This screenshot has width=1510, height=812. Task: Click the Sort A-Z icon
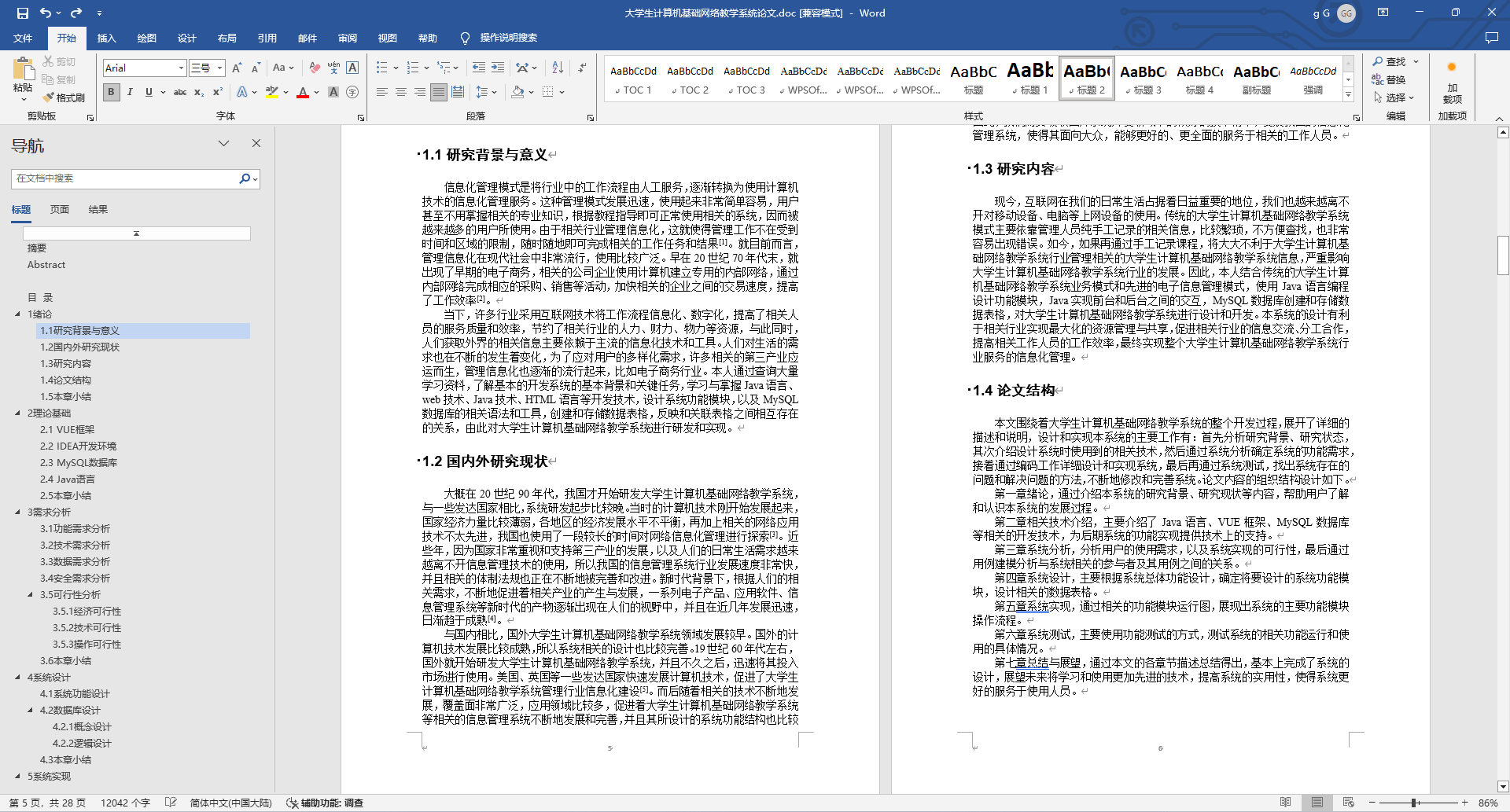pos(558,68)
